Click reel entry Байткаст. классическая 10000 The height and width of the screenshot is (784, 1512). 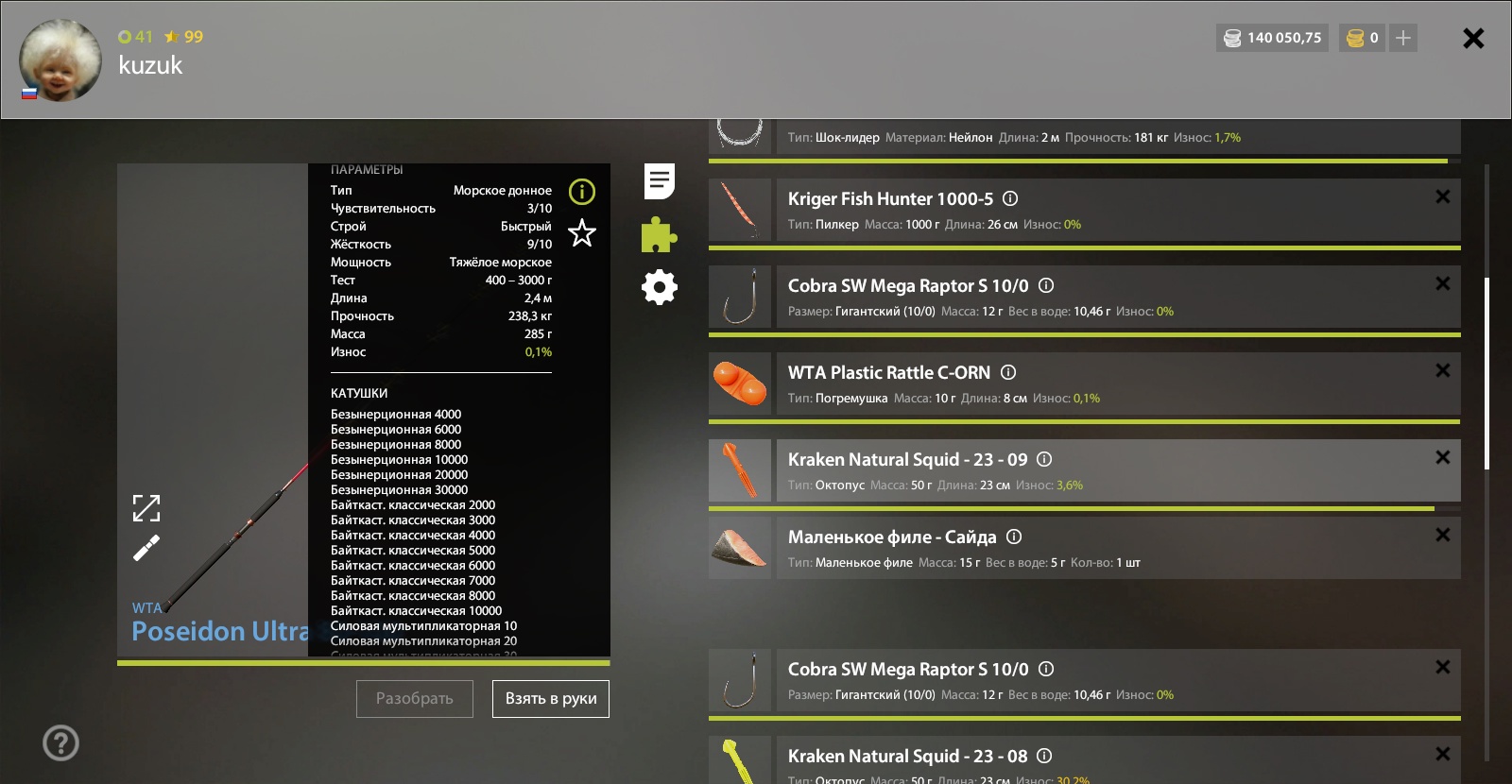(x=416, y=610)
